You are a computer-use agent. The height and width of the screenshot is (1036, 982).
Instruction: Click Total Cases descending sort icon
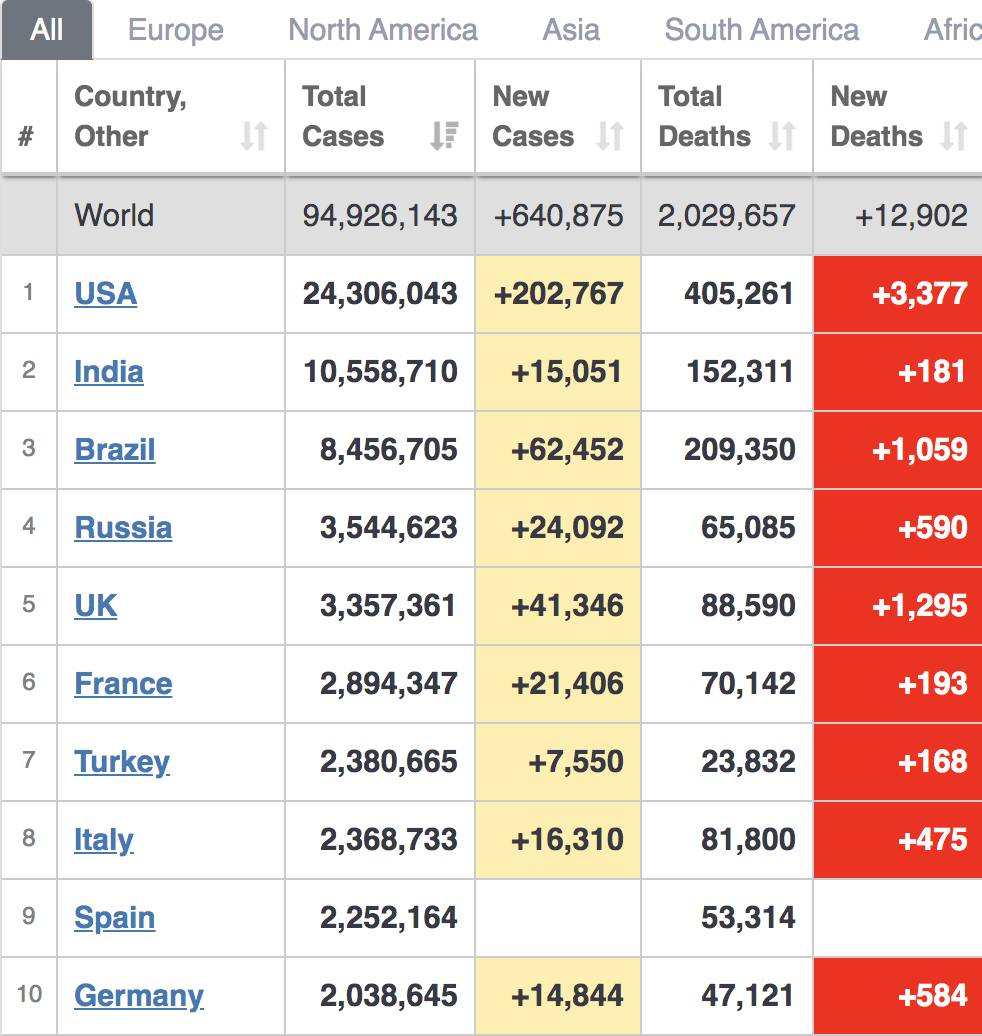pyautogui.click(x=444, y=136)
